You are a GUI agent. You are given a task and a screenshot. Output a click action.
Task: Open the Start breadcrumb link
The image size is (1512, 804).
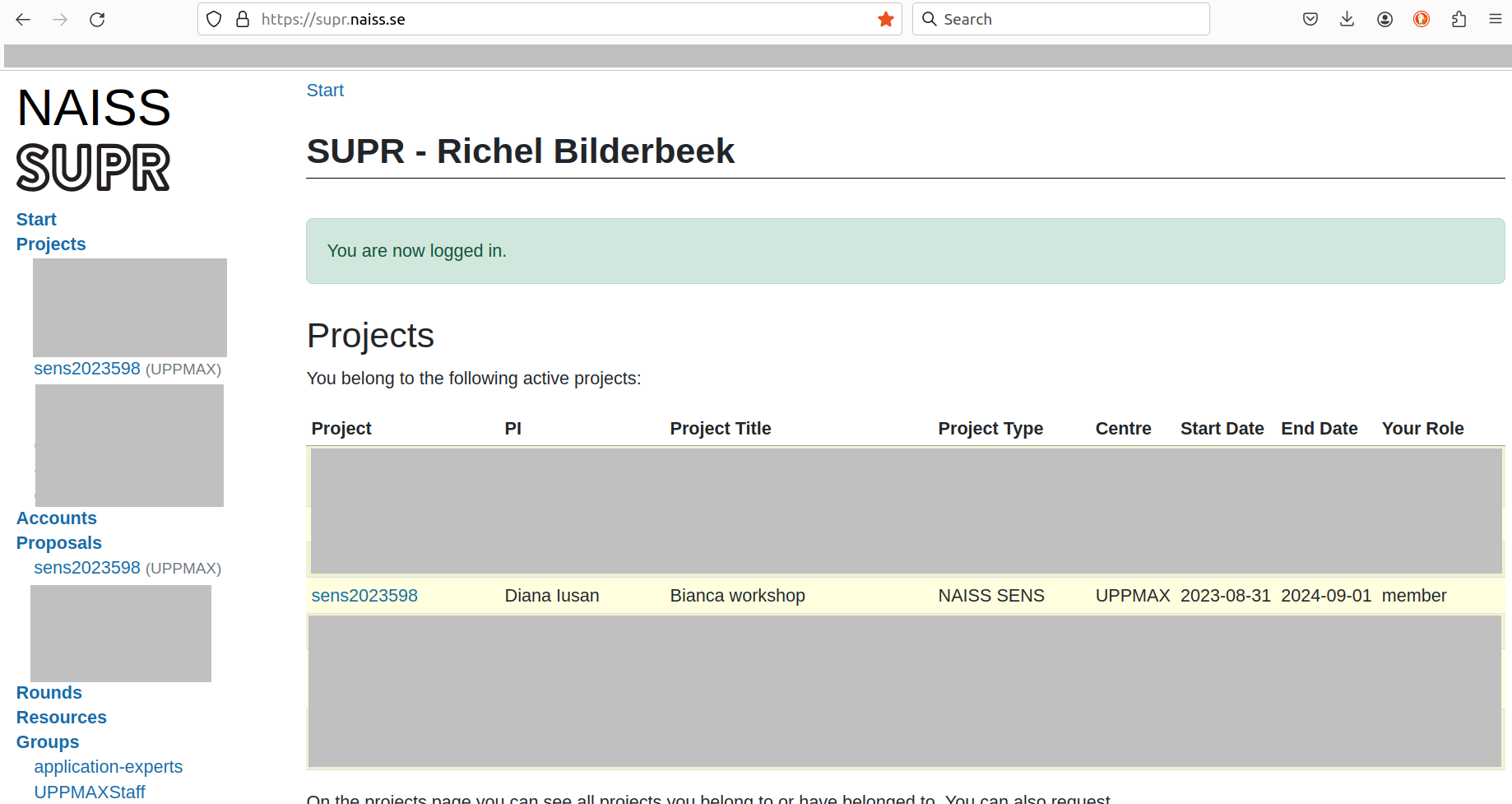click(x=325, y=91)
